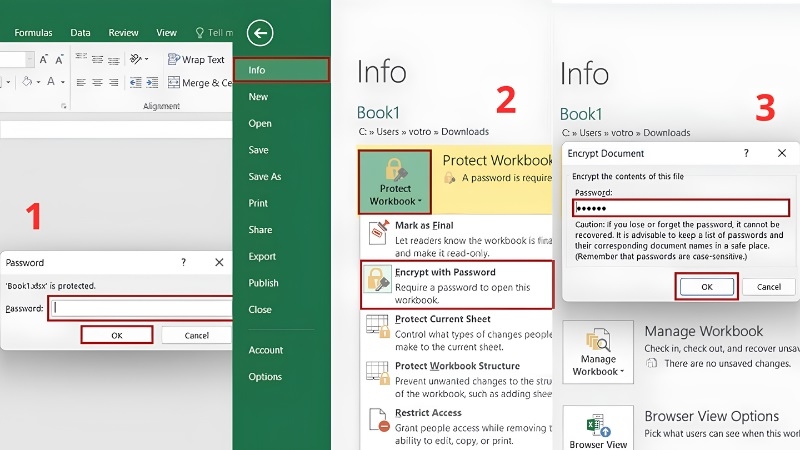
Task: Click Protect Workbook Structure title text
Action: pyautogui.click(x=457, y=366)
